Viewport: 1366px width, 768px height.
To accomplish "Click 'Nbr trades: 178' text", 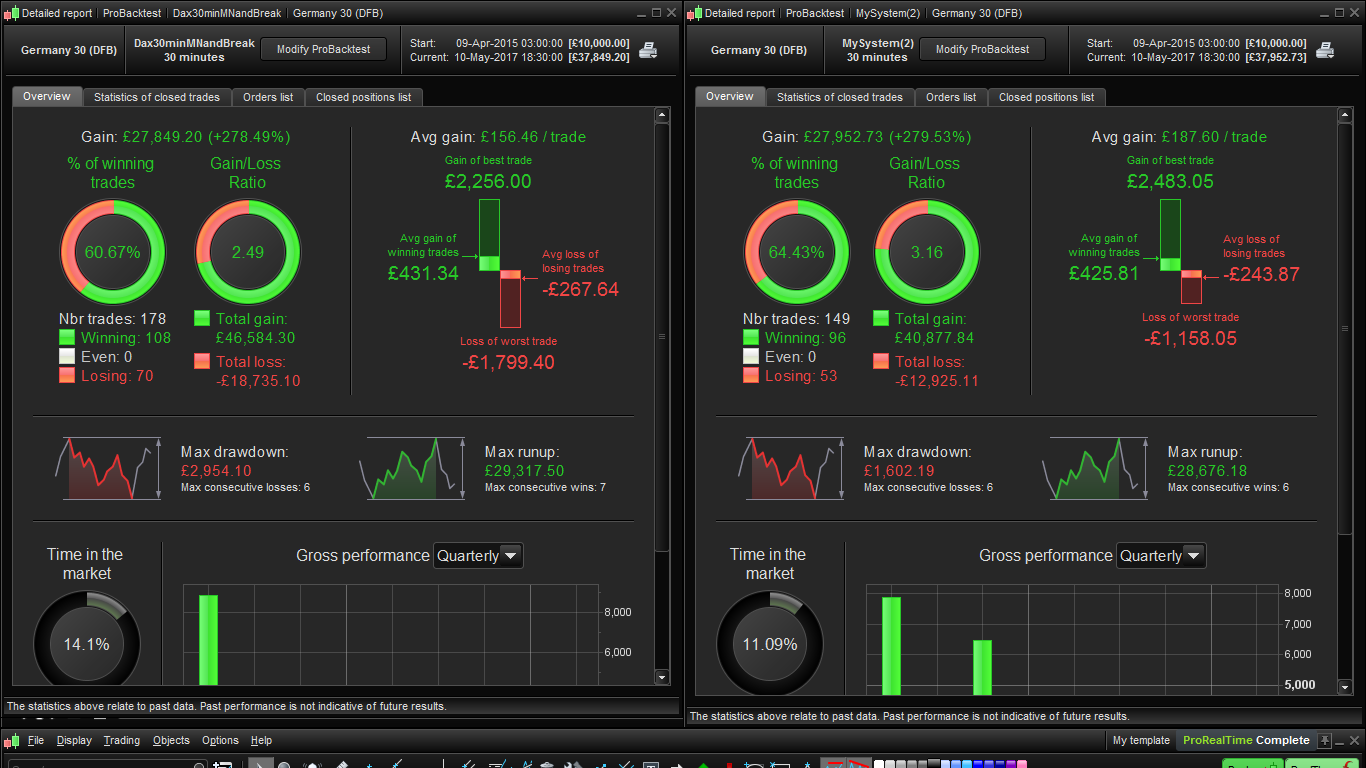I will click(x=113, y=319).
